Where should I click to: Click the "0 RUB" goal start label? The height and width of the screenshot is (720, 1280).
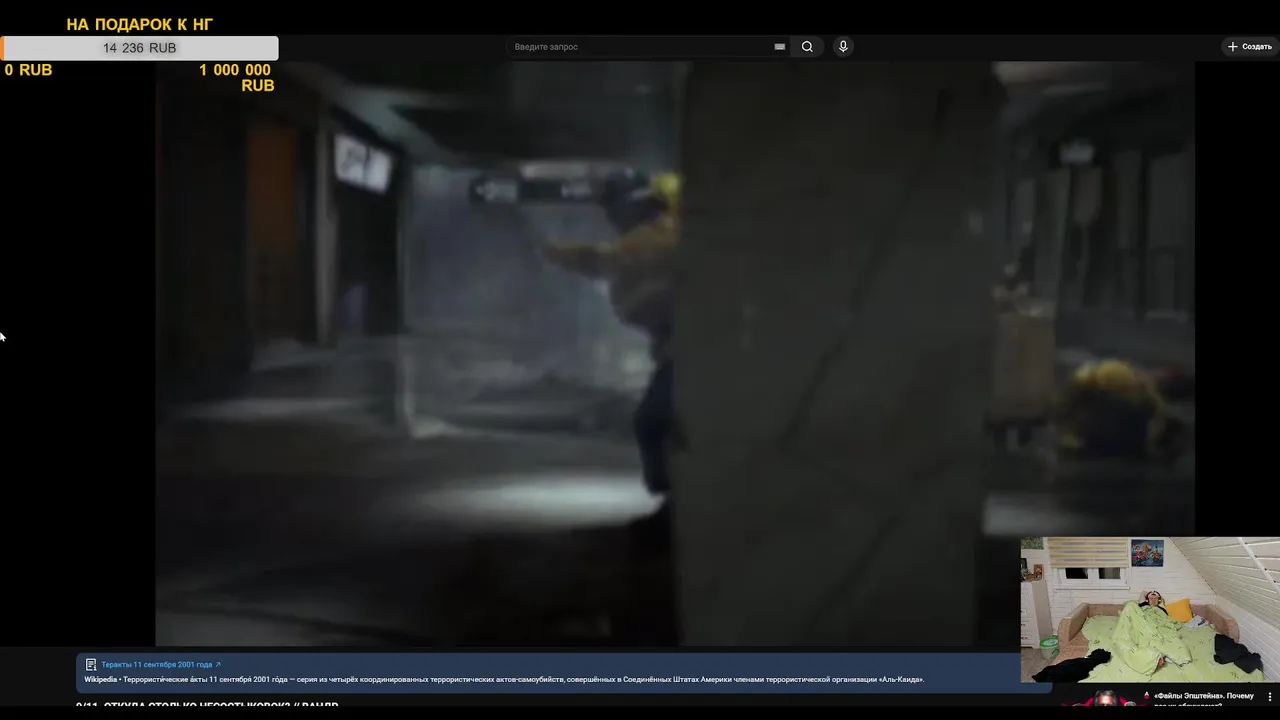click(x=28, y=70)
